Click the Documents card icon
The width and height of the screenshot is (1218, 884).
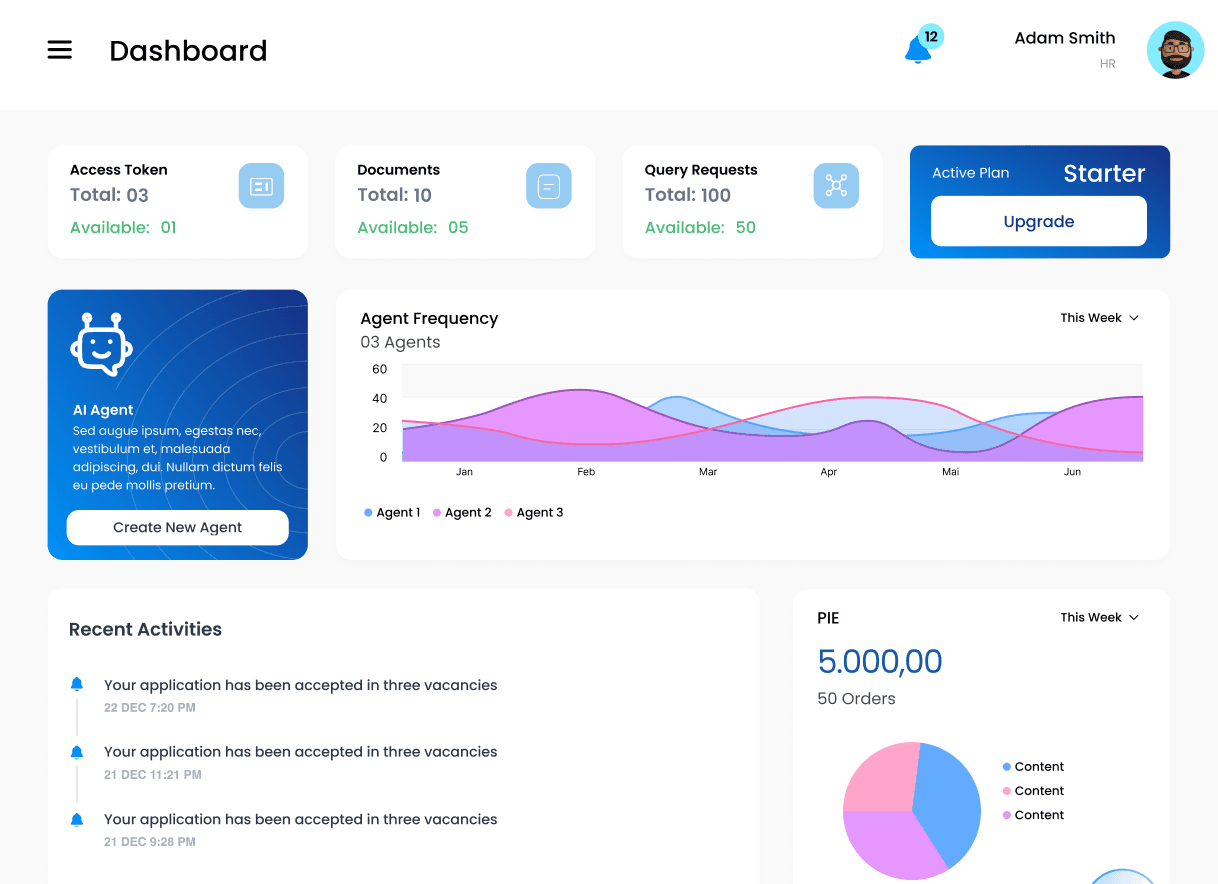click(x=548, y=186)
